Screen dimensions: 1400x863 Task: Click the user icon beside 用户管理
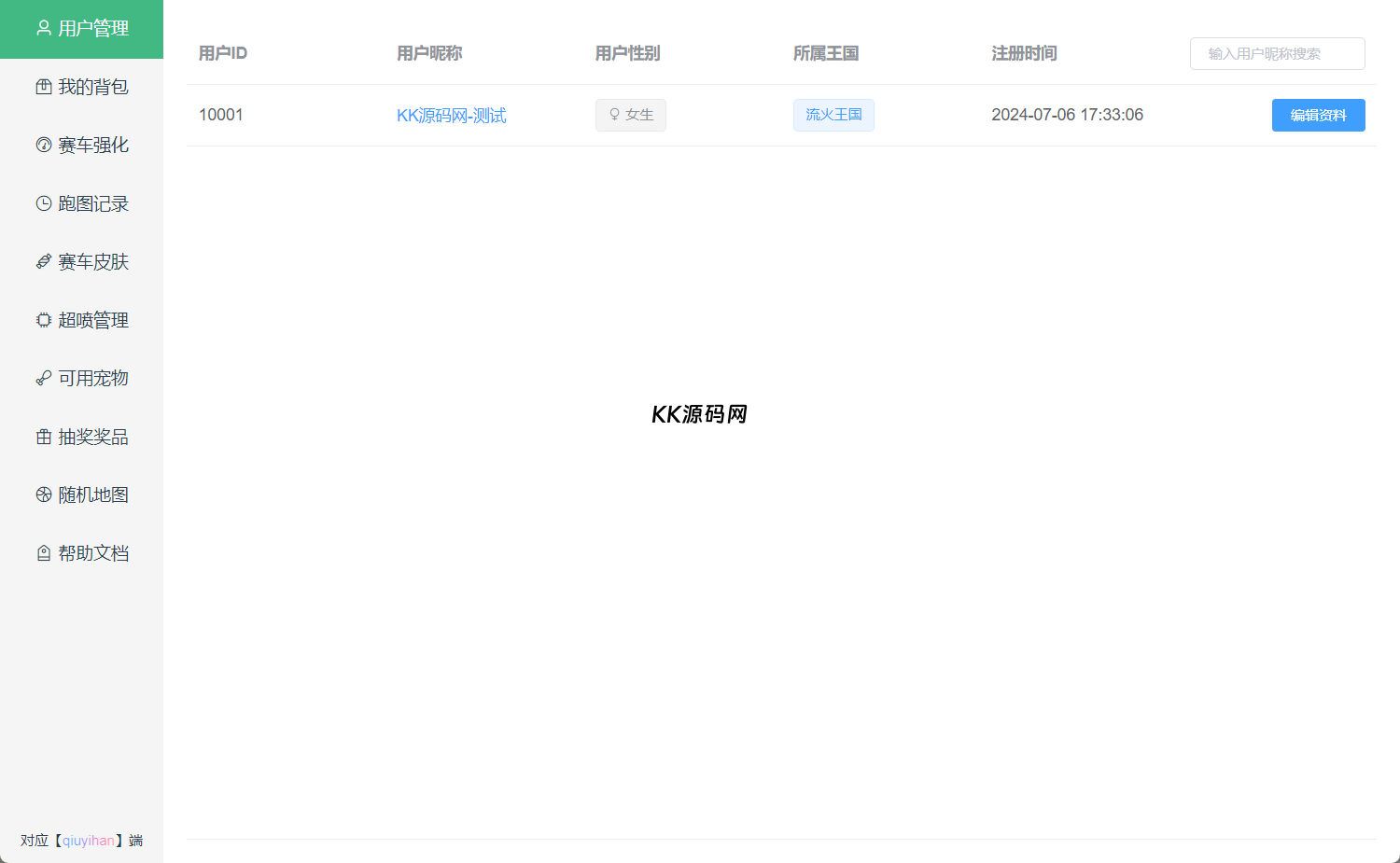pos(44,28)
